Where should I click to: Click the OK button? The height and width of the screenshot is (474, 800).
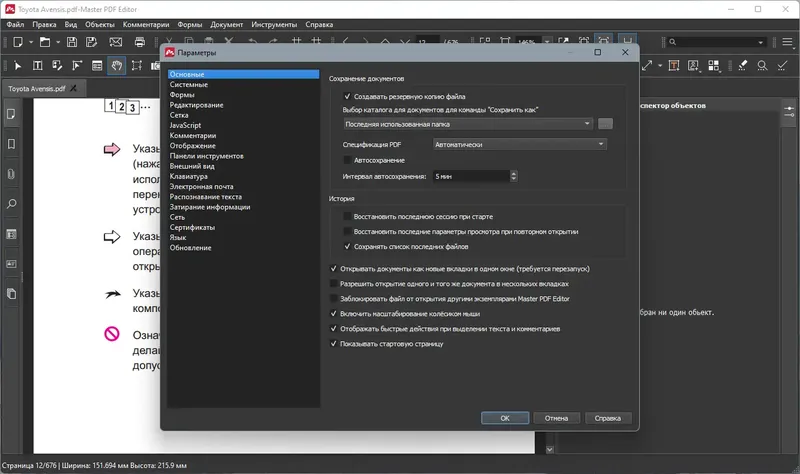point(505,418)
